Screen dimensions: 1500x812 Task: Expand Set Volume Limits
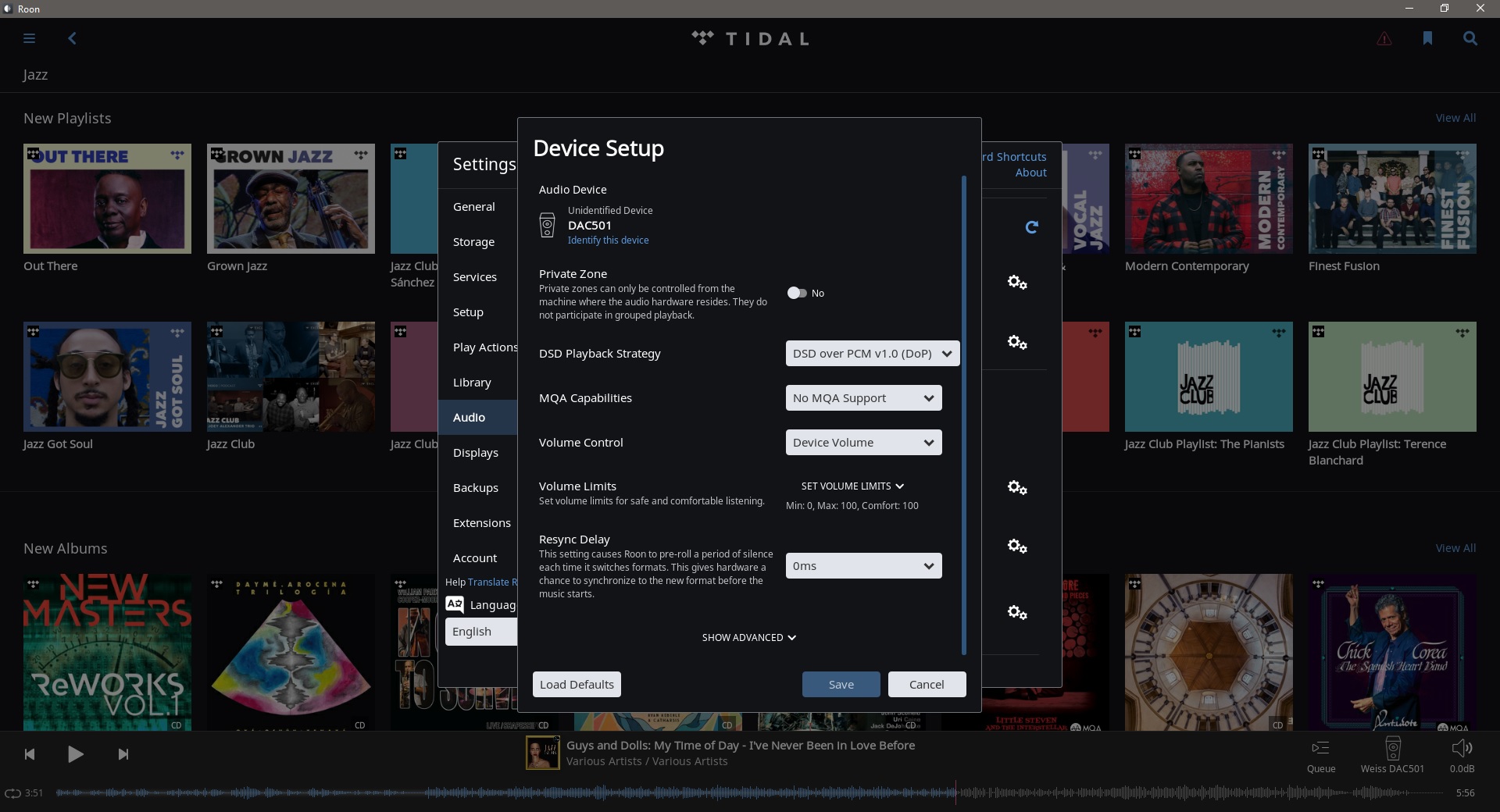tap(852, 486)
